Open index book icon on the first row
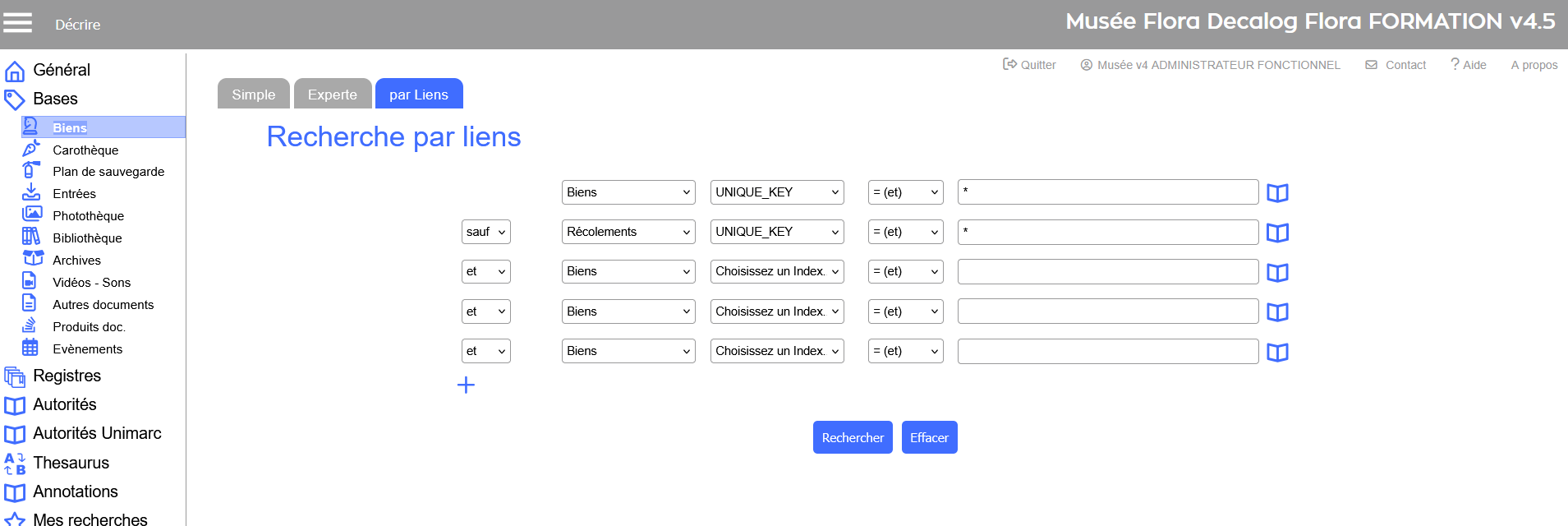Screen dimensions: 1568x526 [1276, 193]
